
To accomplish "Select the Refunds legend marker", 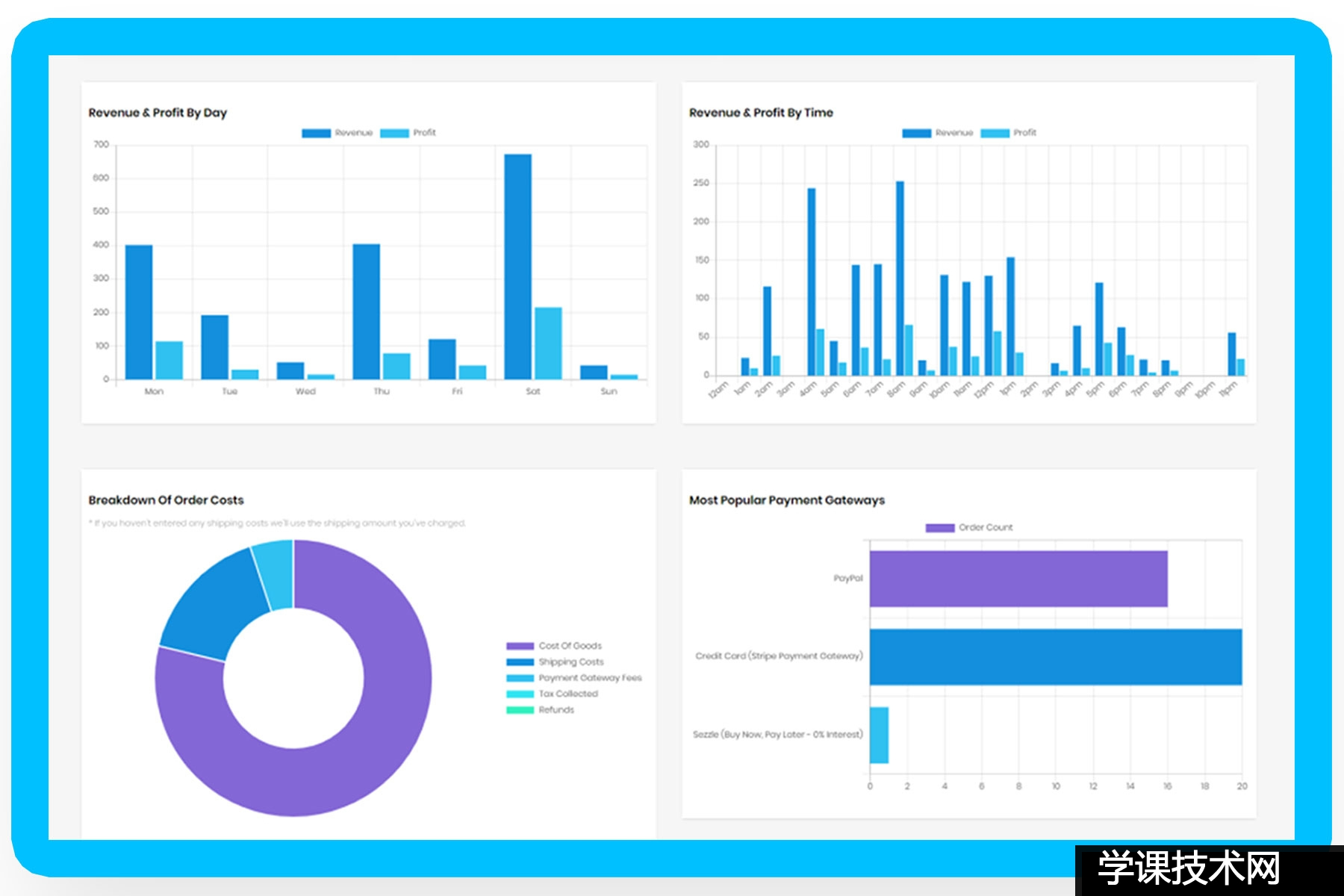I will (519, 710).
